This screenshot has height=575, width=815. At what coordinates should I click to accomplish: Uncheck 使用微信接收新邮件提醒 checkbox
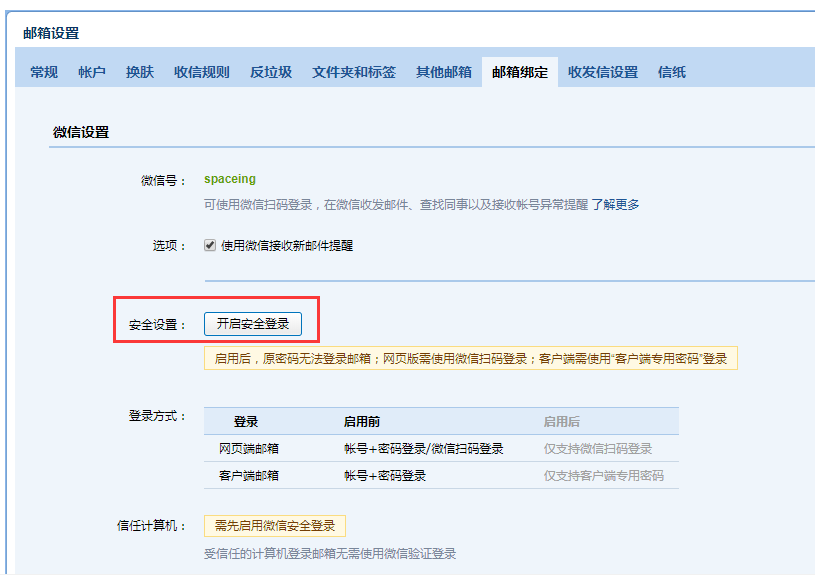click(210, 245)
